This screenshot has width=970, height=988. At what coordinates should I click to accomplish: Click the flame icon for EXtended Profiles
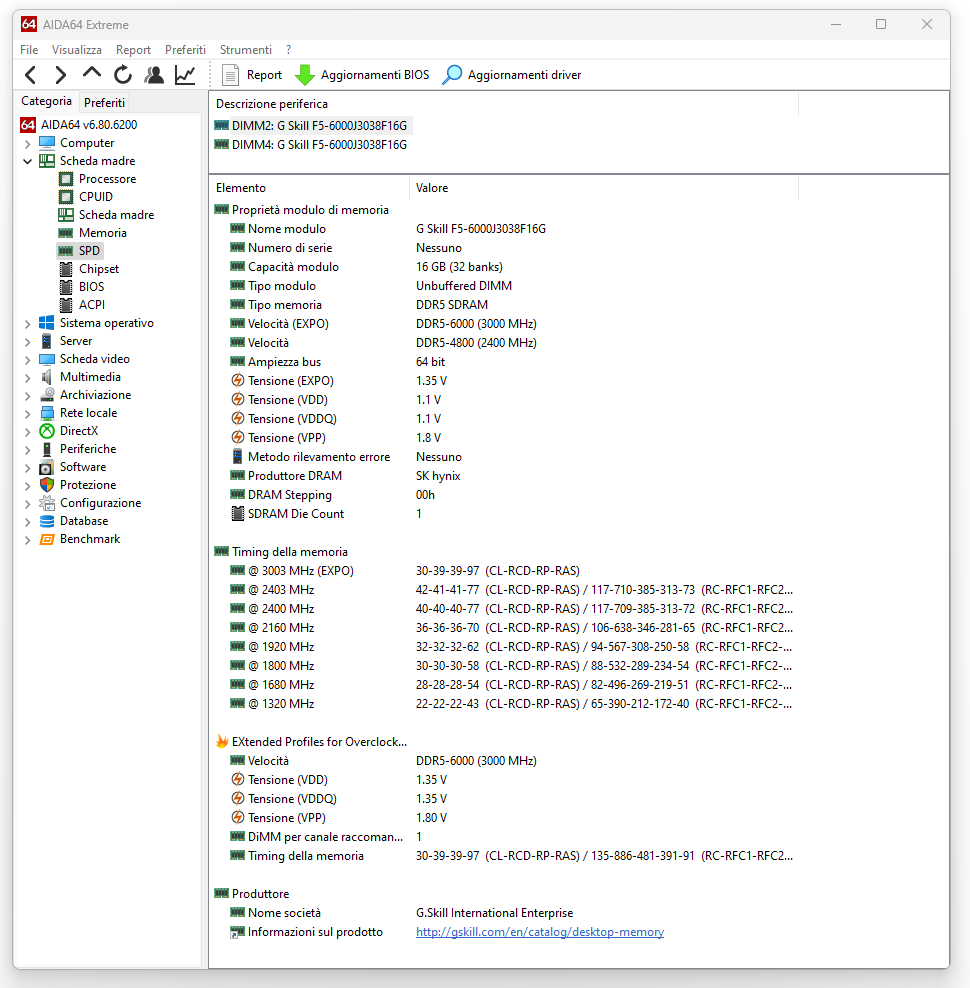point(222,742)
